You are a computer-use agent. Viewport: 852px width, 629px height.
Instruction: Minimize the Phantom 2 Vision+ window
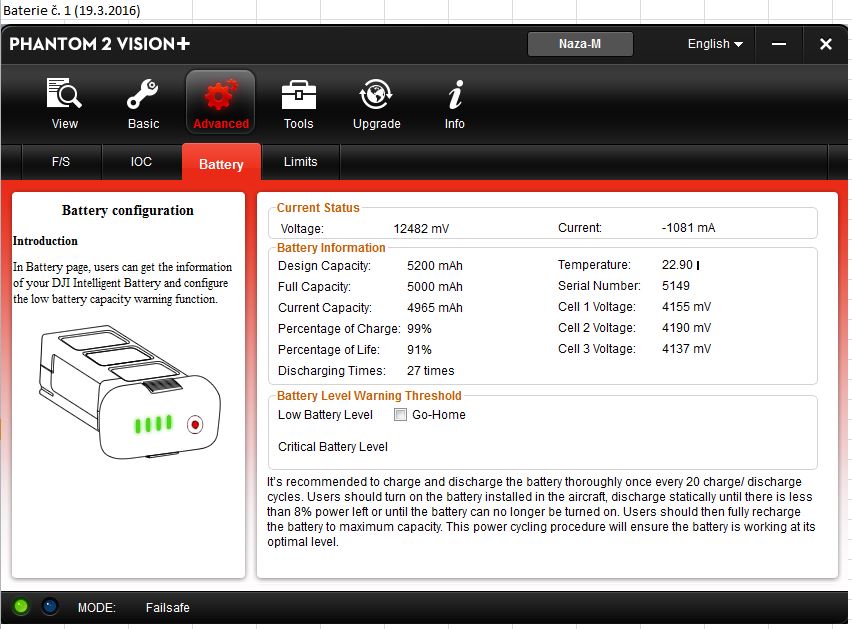[x=779, y=44]
